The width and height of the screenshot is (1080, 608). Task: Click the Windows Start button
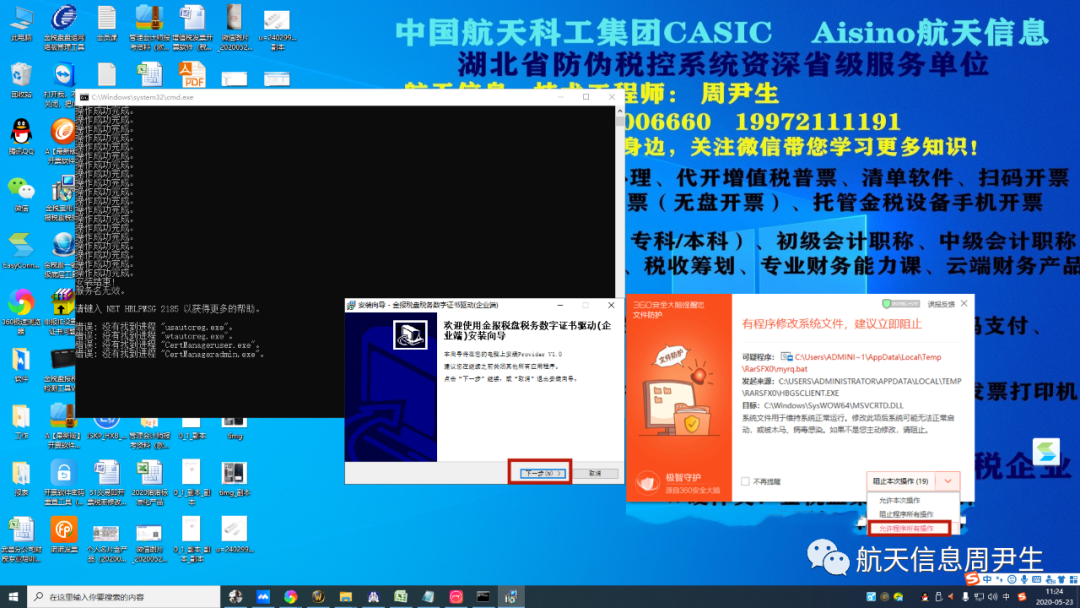(13, 596)
